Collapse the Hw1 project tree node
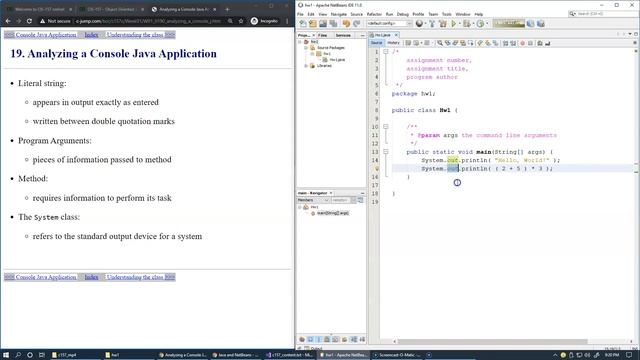This screenshot has width=640, height=360. coord(300,42)
